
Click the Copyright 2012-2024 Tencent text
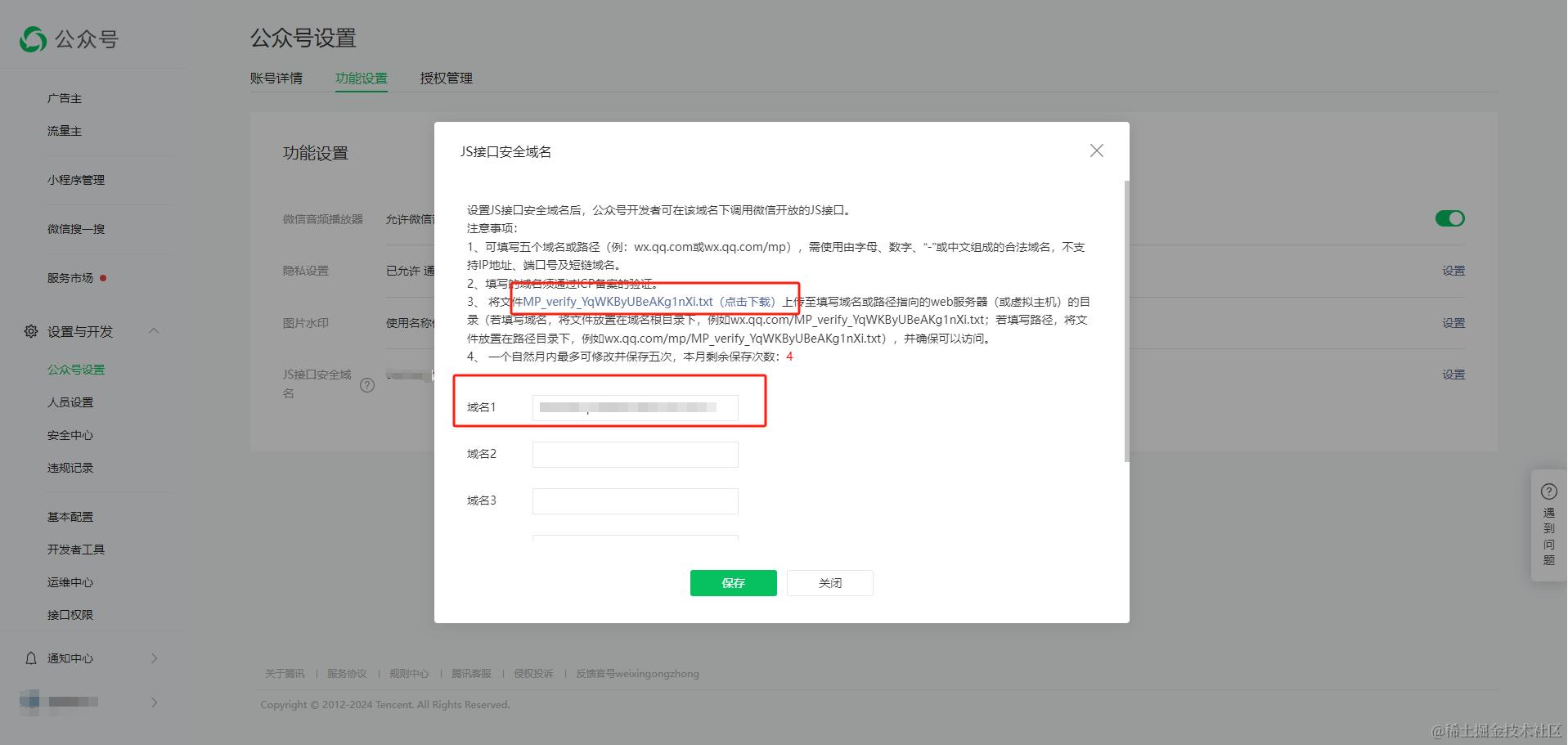(385, 705)
